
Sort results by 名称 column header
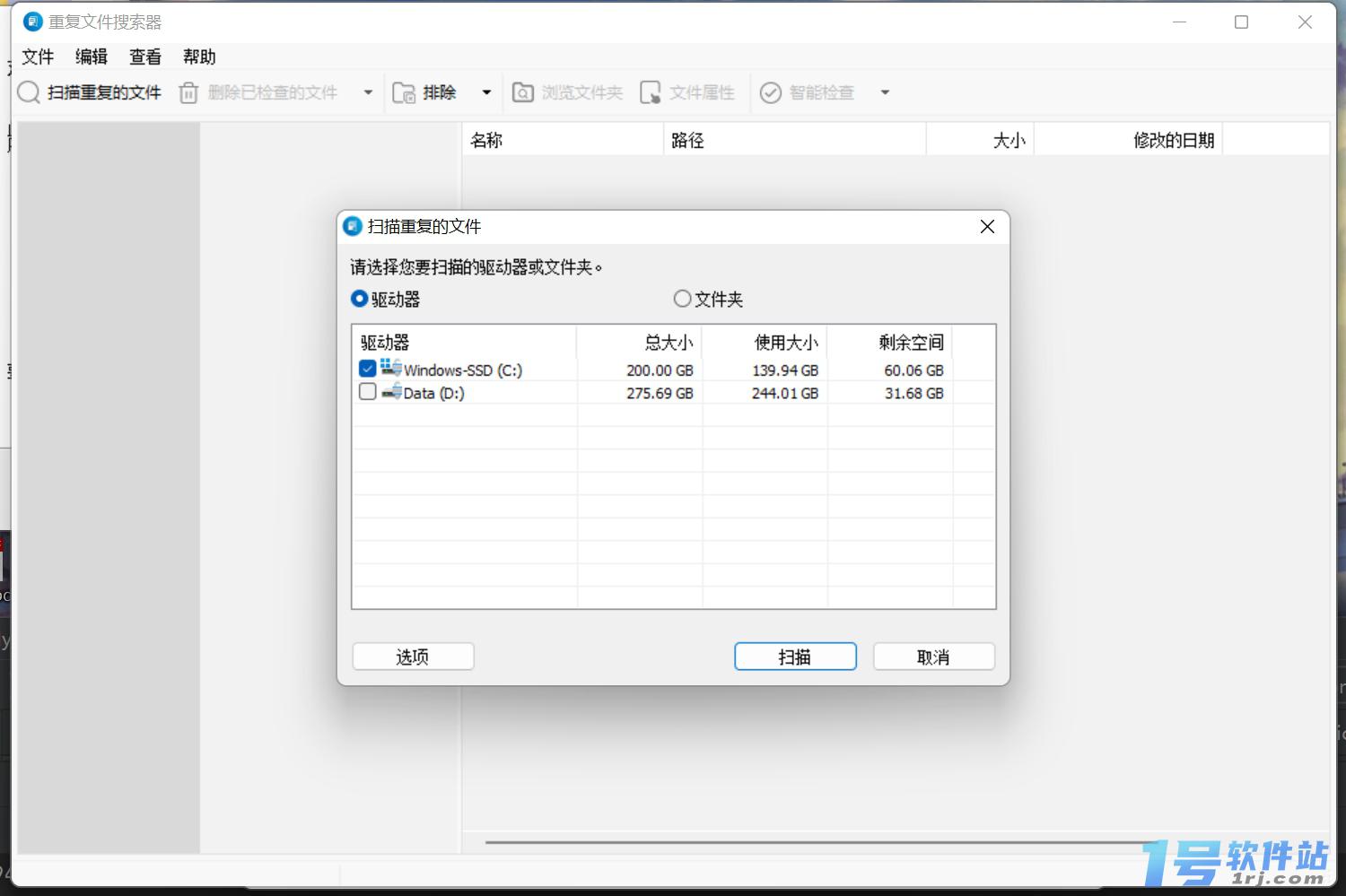[x=563, y=140]
